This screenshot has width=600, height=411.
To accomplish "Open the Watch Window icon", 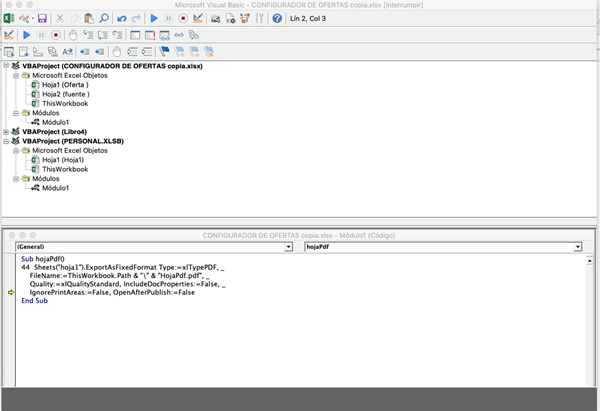I will pyautogui.click(x=165, y=36).
